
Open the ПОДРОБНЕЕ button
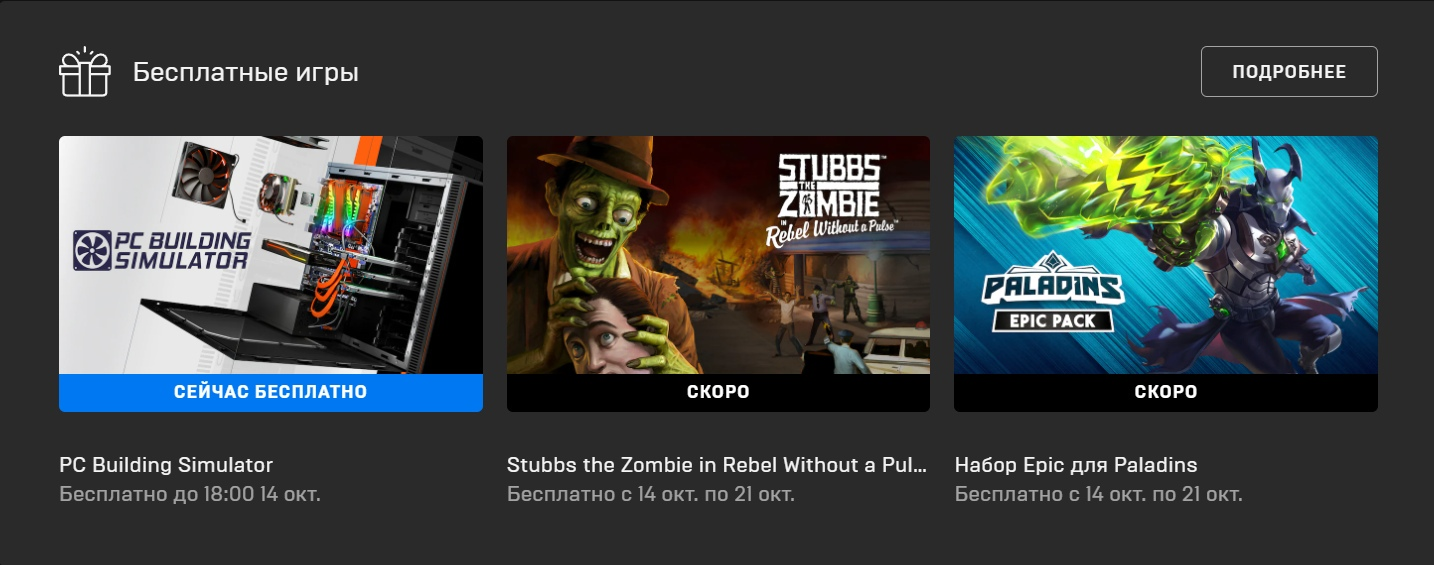tap(1289, 72)
